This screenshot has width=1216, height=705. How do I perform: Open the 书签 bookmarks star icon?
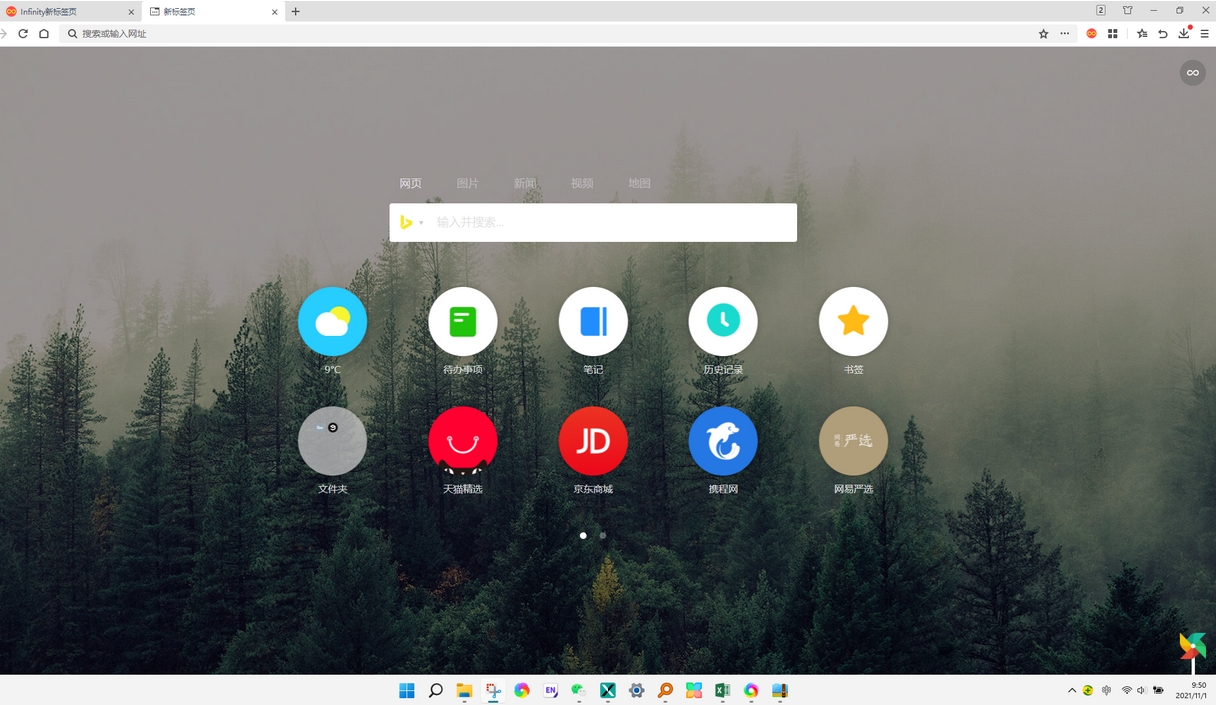pos(853,321)
